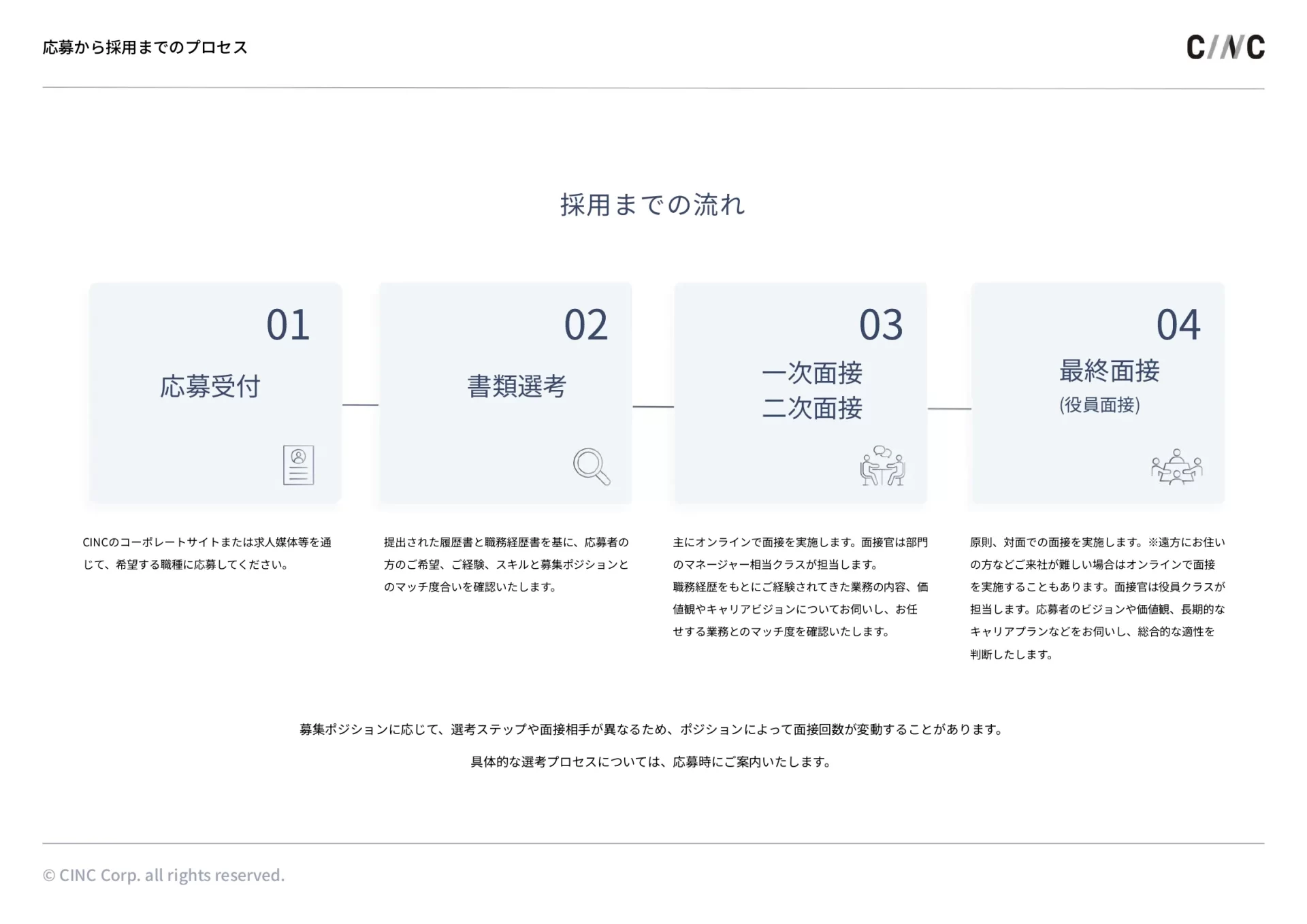This screenshot has height=924, width=1307.
Task: Click the connector line between cards 03 and 04
Action: 950,408
